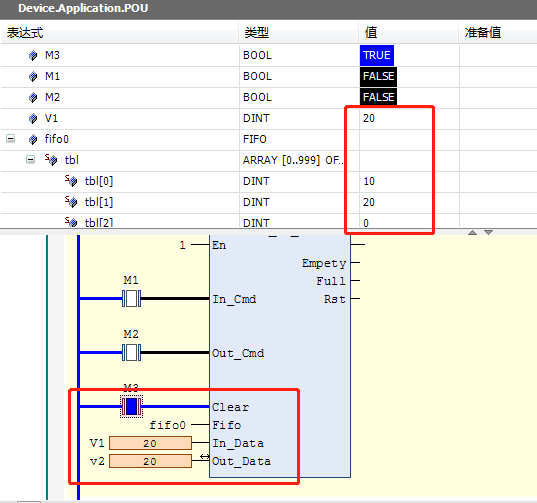The image size is (537, 503).
Task: Click the pane splitter up arrow
Action: 473,232
